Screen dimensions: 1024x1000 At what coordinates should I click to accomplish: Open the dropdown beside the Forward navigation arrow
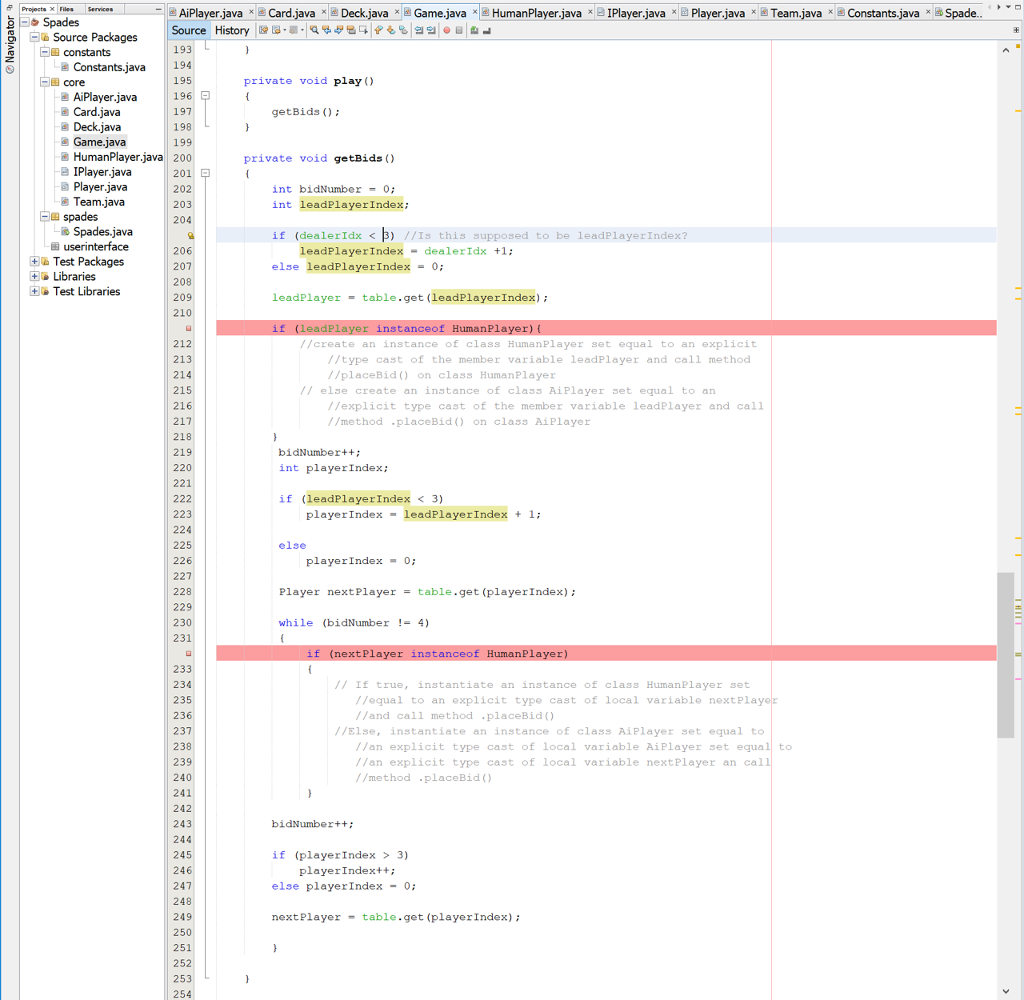click(302, 31)
